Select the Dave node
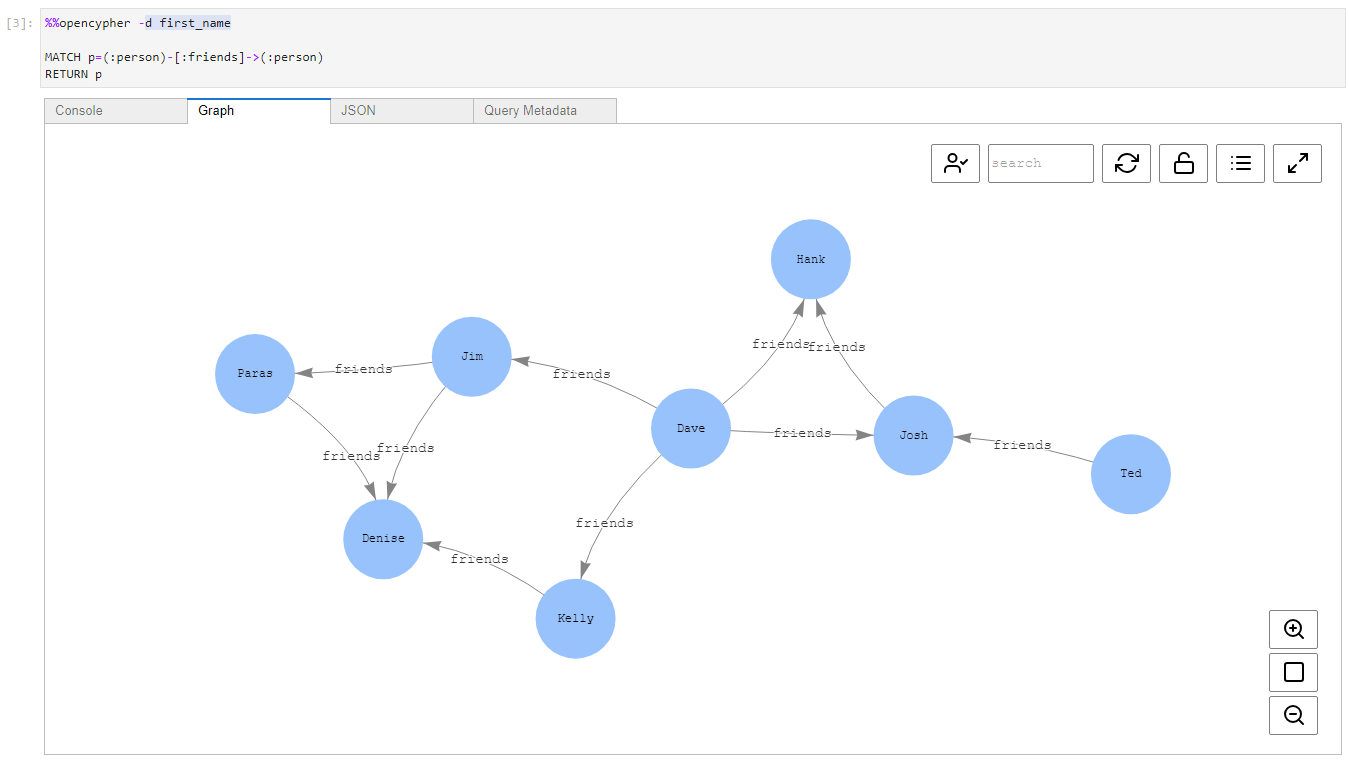Image resolution: width=1349 pixels, height=760 pixels. 690,428
